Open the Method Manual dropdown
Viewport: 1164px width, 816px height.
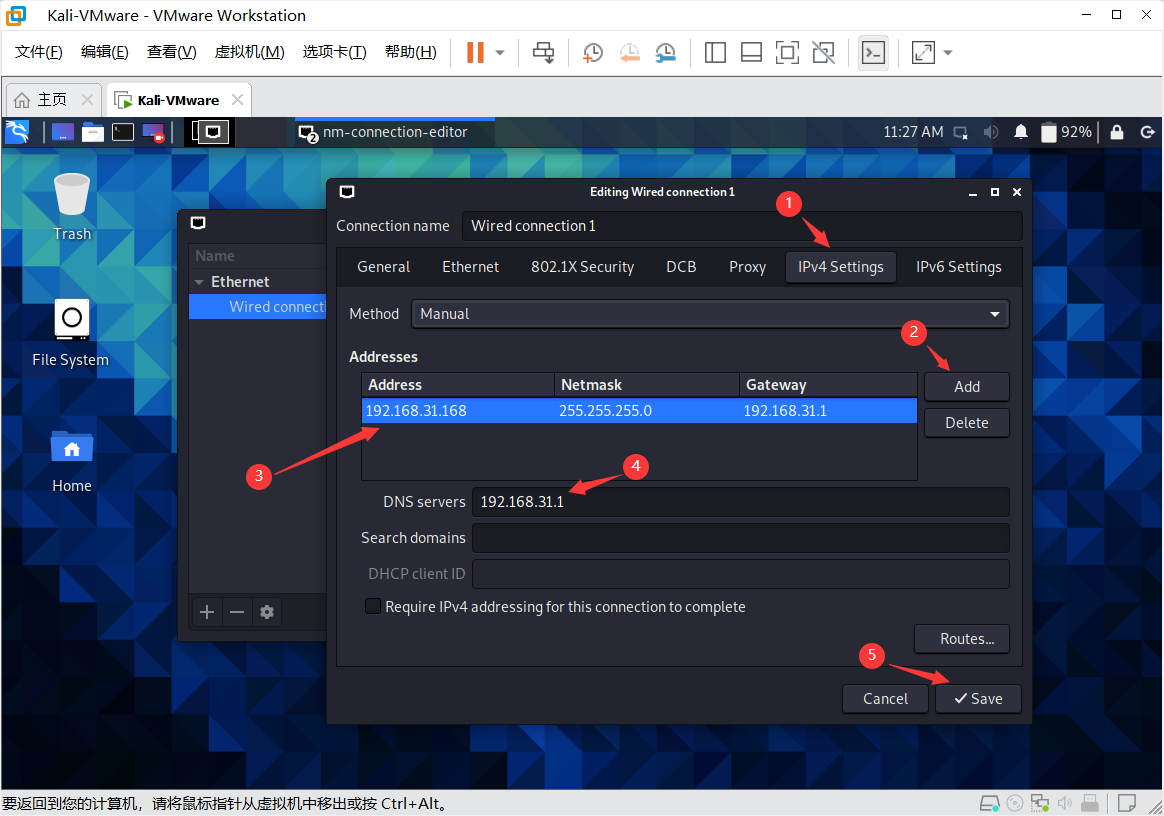pyautogui.click(x=710, y=314)
